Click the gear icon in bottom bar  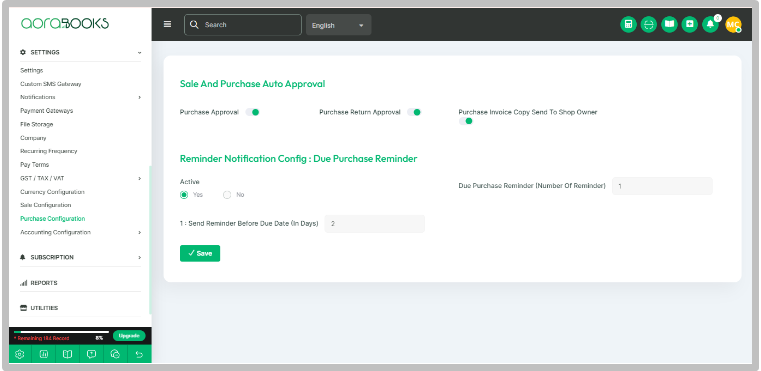pyautogui.click(x=20, y=354)
